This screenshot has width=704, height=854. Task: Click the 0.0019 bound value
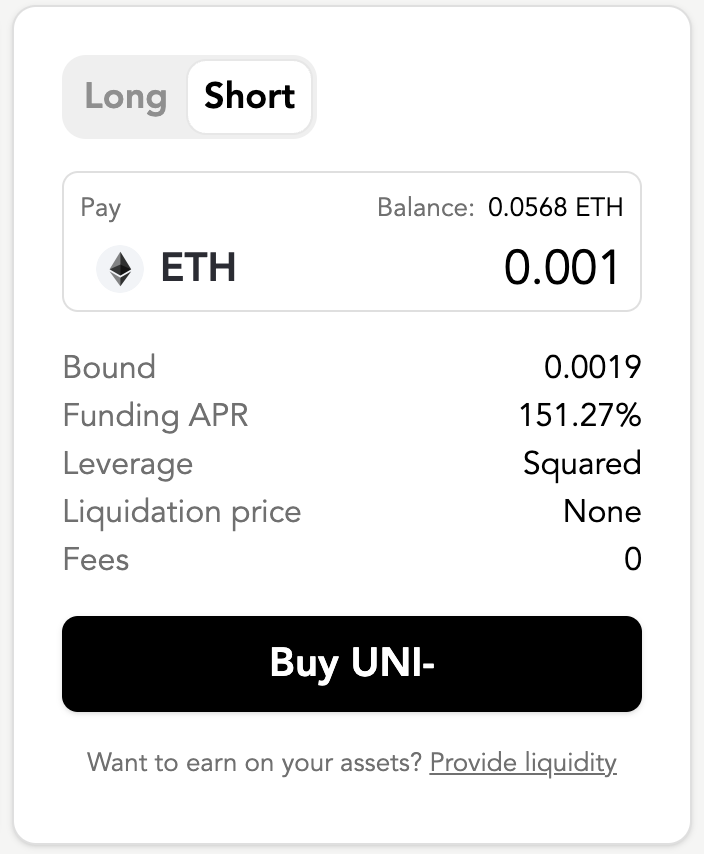(592, 367)
